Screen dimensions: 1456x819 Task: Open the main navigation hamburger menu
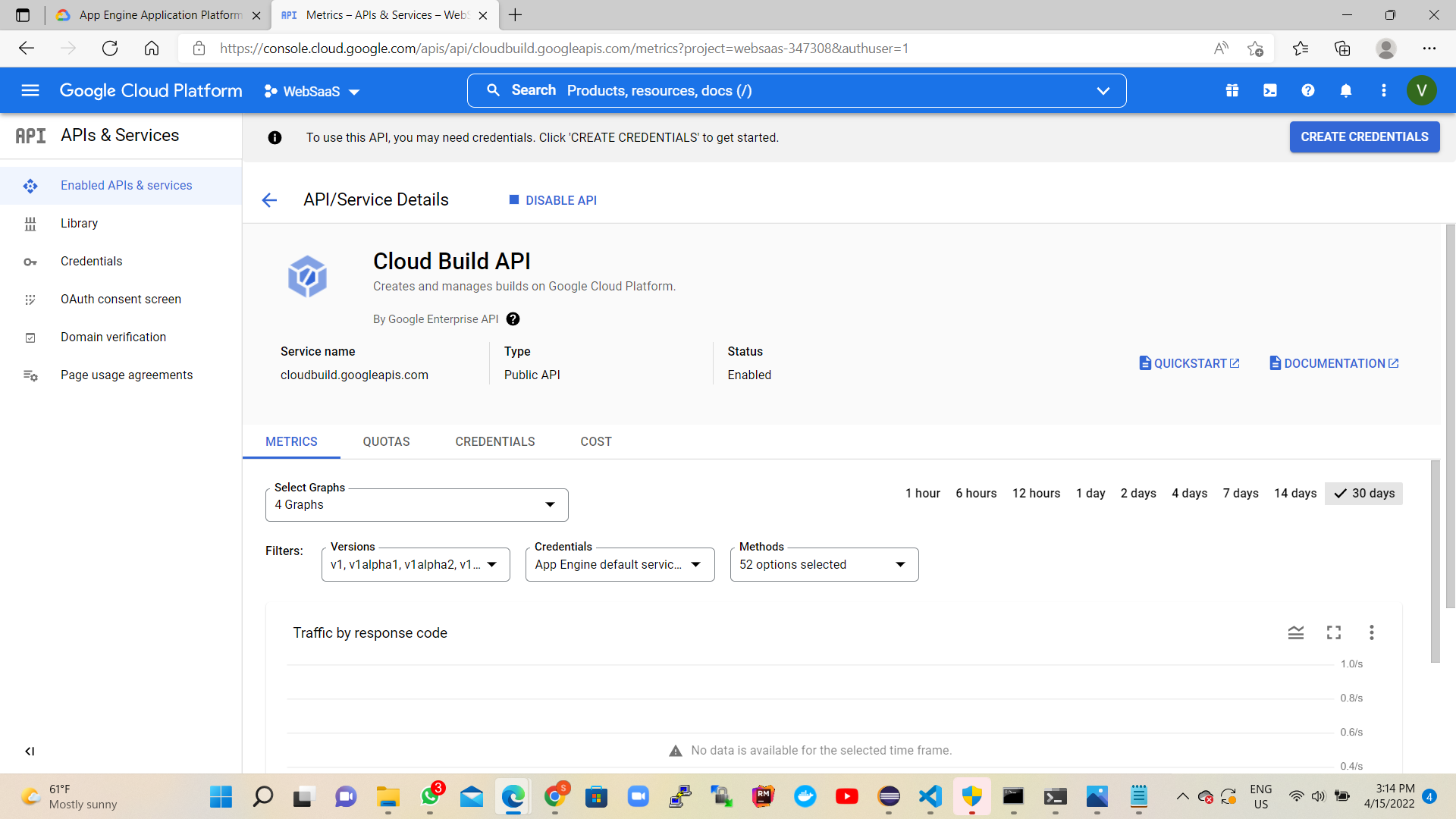[x=30, y=90]
